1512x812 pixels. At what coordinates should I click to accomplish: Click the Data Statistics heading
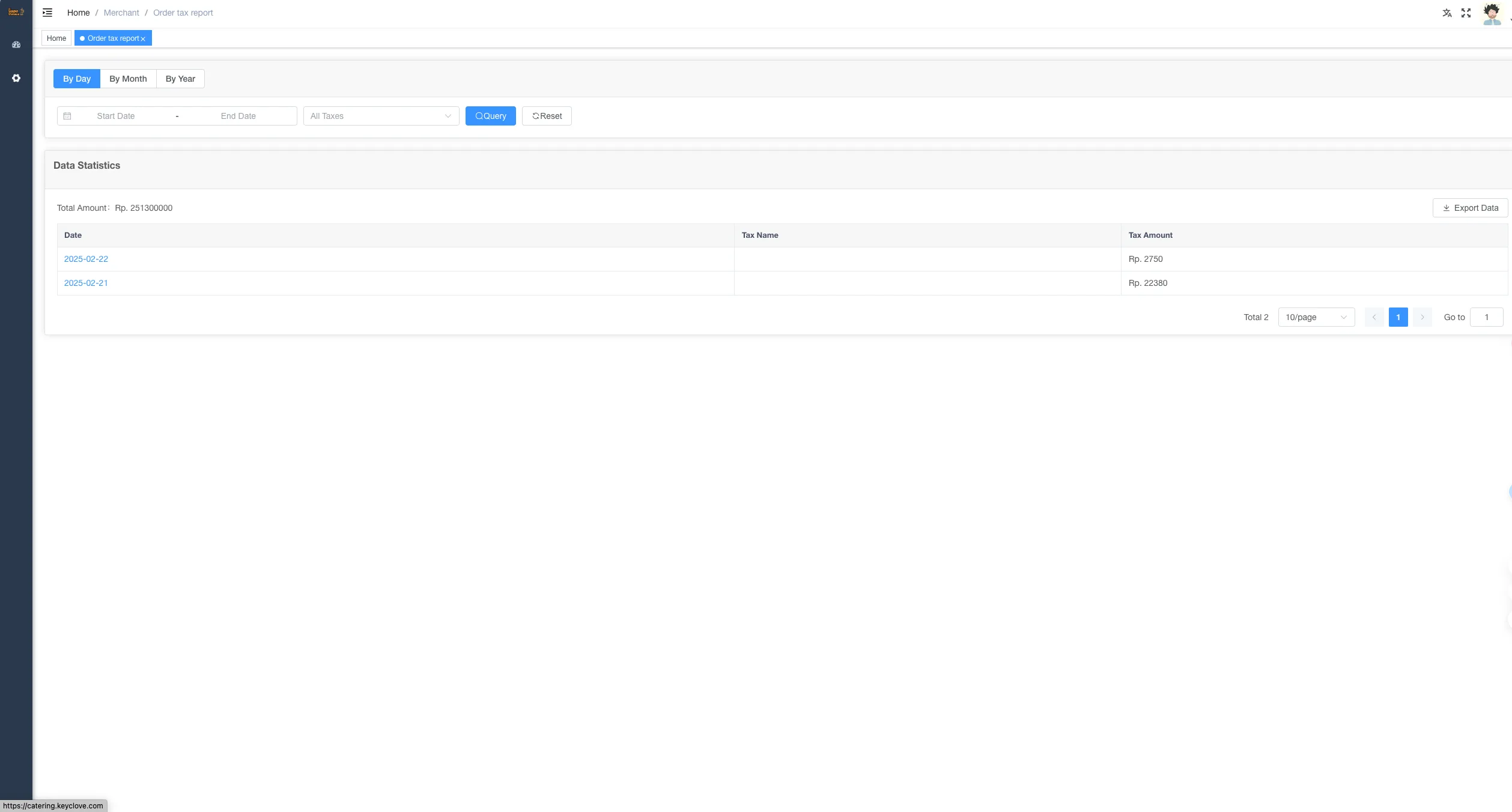[87, 165]
